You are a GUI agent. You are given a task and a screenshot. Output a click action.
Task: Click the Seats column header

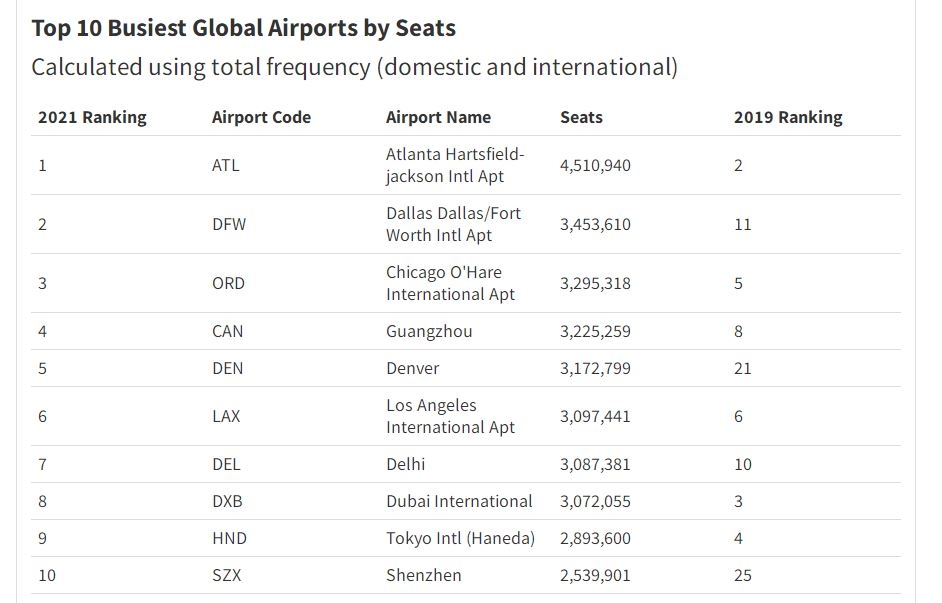pyautogui.click(x=581, y=117)
